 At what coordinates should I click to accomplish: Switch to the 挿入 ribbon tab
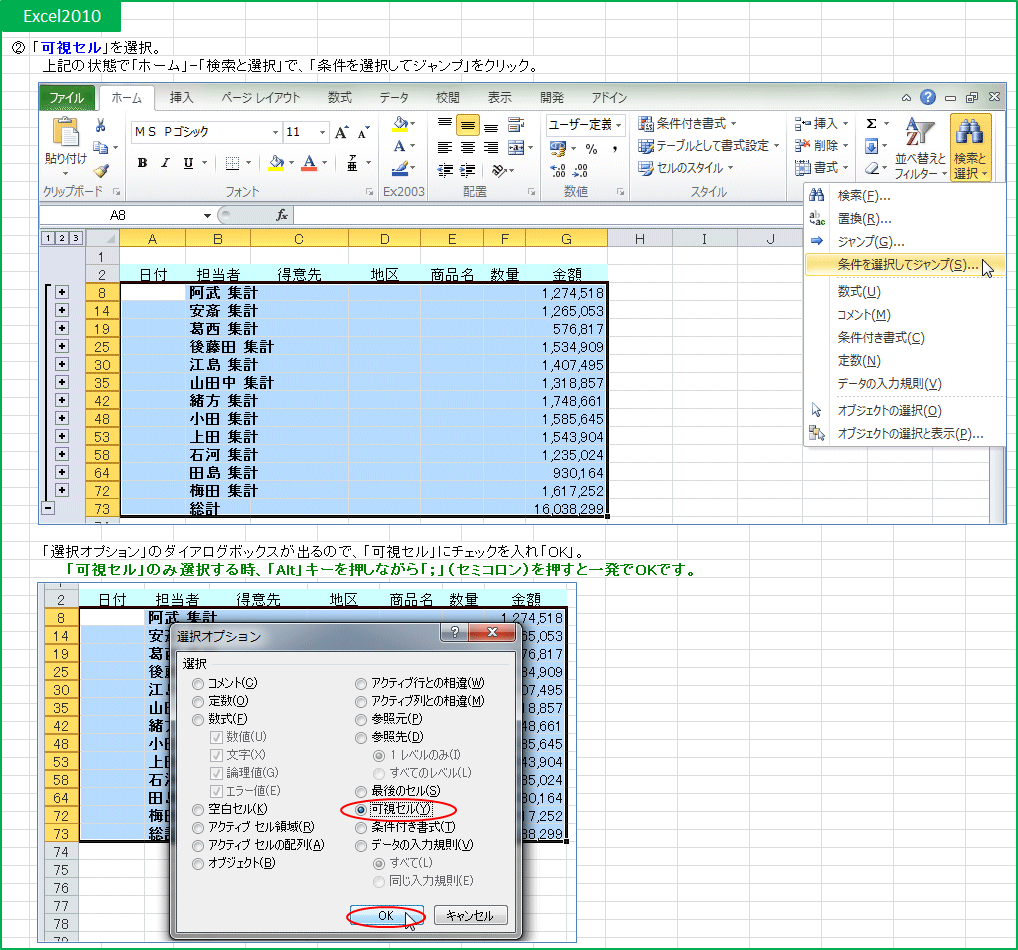[x=181, y=98]
